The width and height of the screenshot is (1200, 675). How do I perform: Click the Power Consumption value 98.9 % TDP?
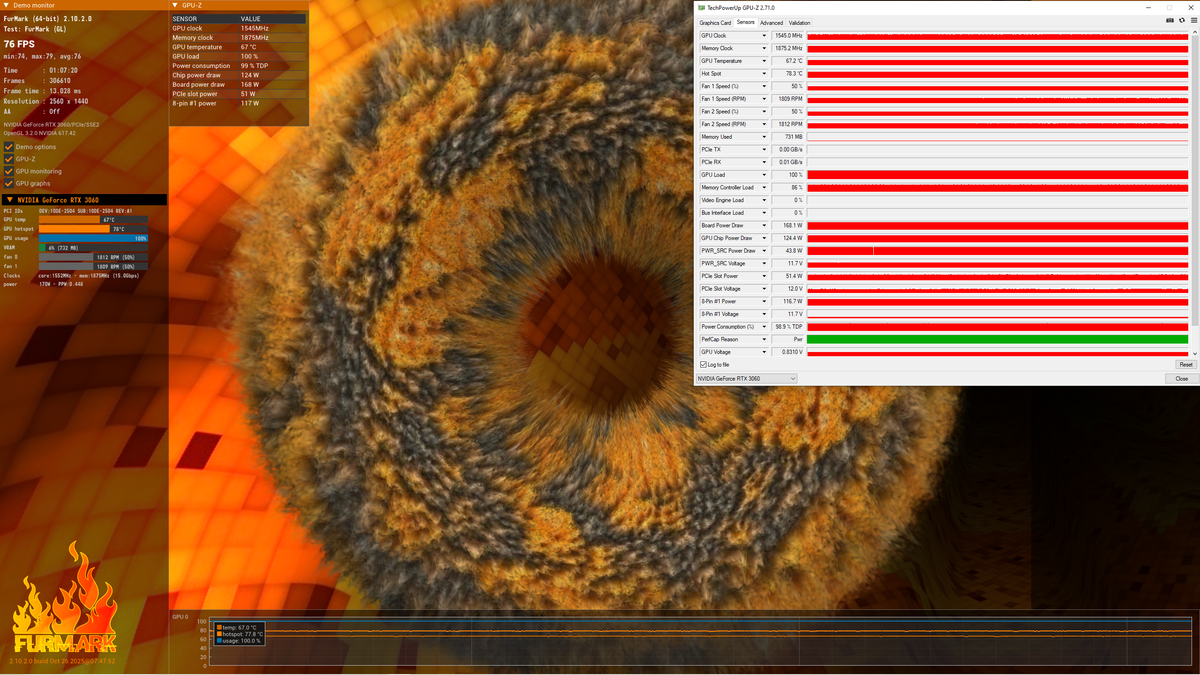[x=787, y=327]
